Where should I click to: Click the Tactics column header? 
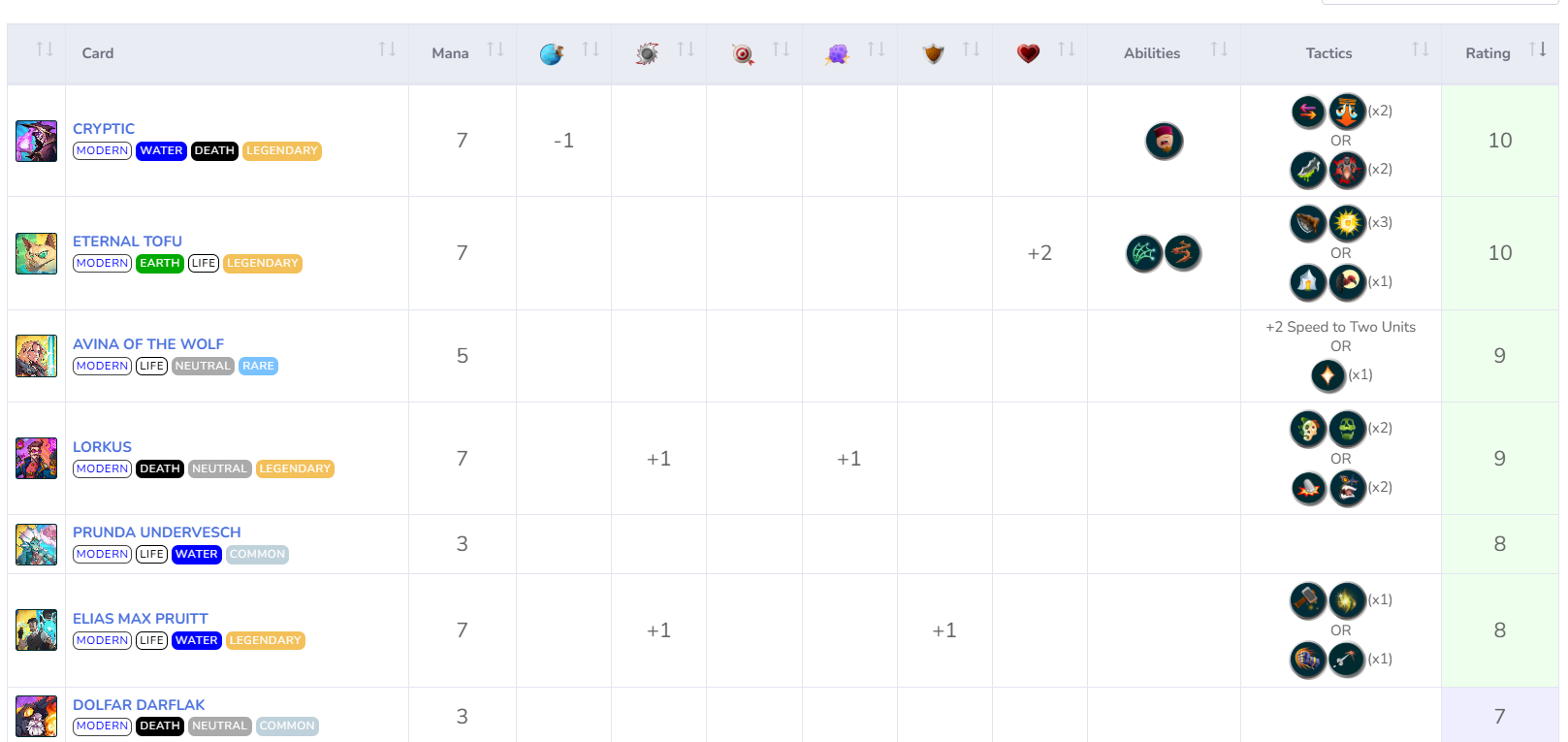[x=1328, y=53]
